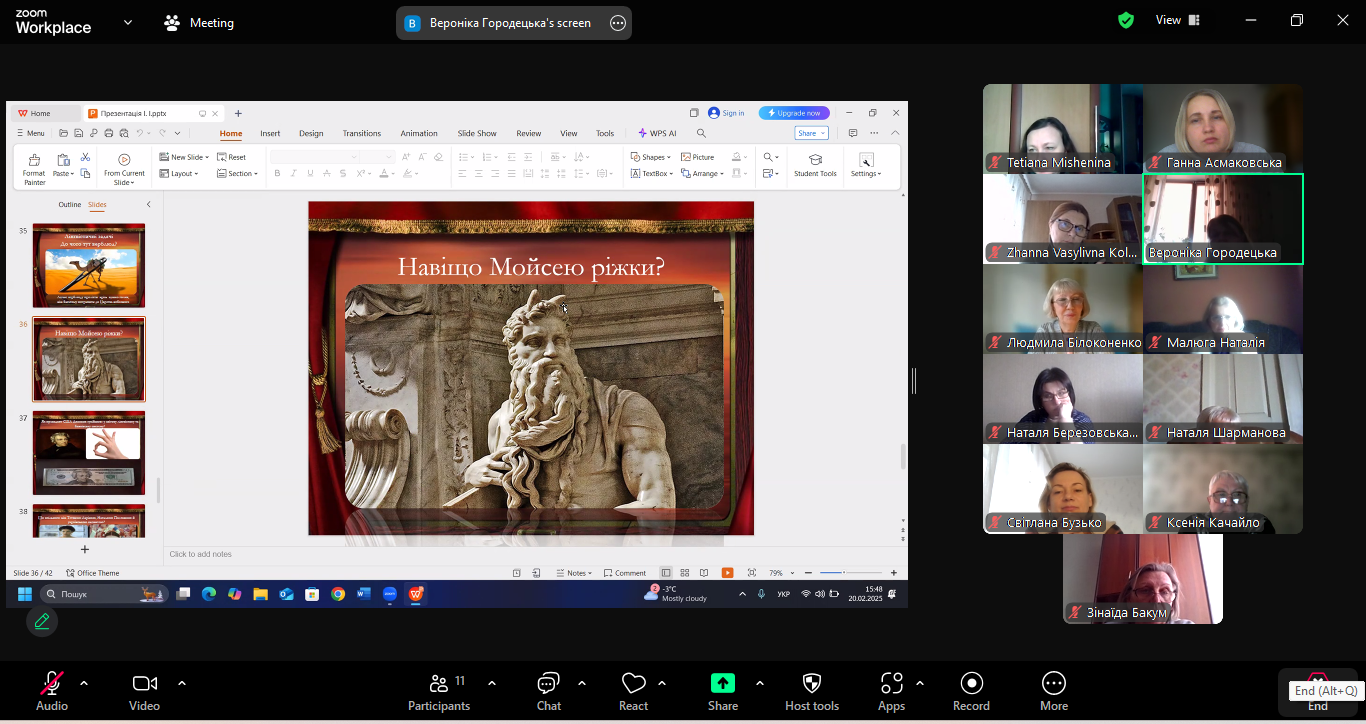Start Zoom Record
The image size is (1366, 724).
coord(971,691)
